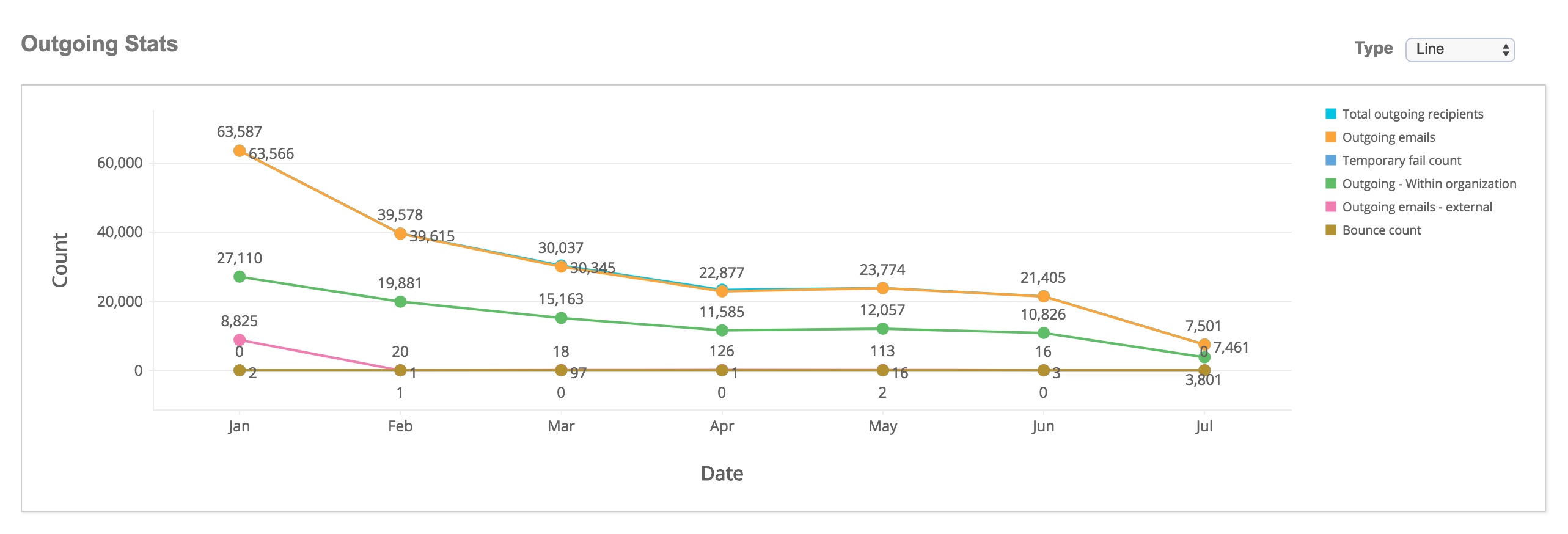Hide the Total outgoing recipients series label

pos(1412,114)
